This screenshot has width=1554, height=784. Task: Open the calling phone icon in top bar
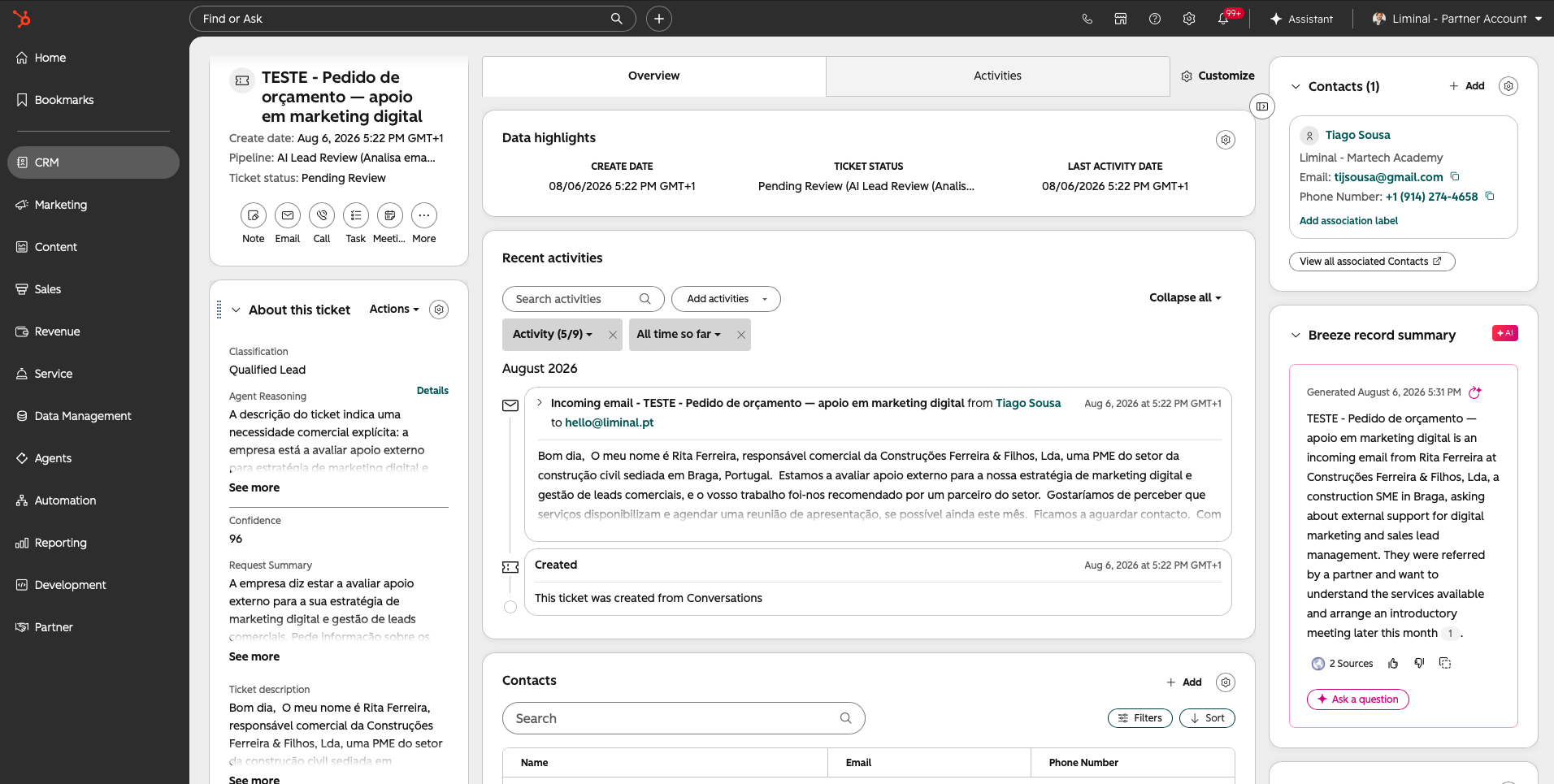(x=1087, y=19)
